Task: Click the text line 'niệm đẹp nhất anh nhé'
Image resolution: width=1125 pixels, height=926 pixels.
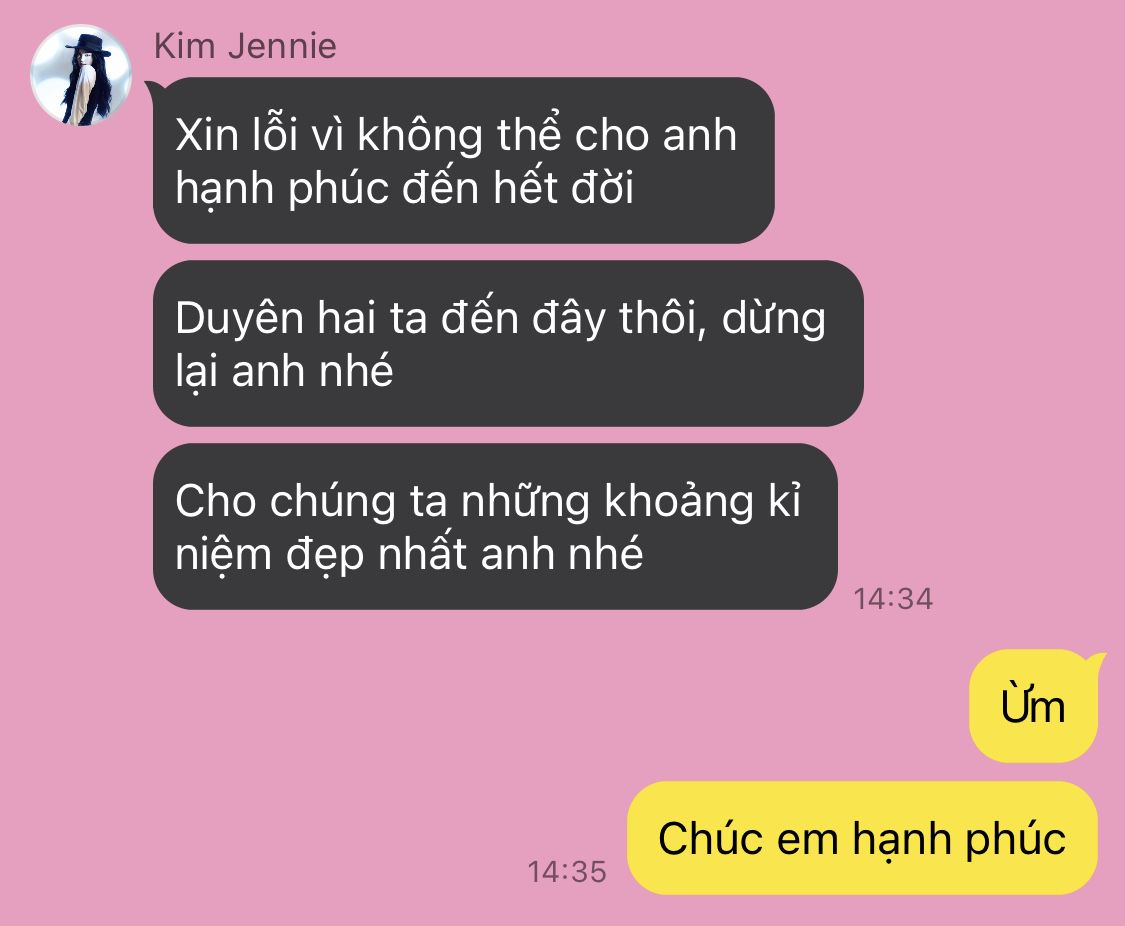Action: 409,554
